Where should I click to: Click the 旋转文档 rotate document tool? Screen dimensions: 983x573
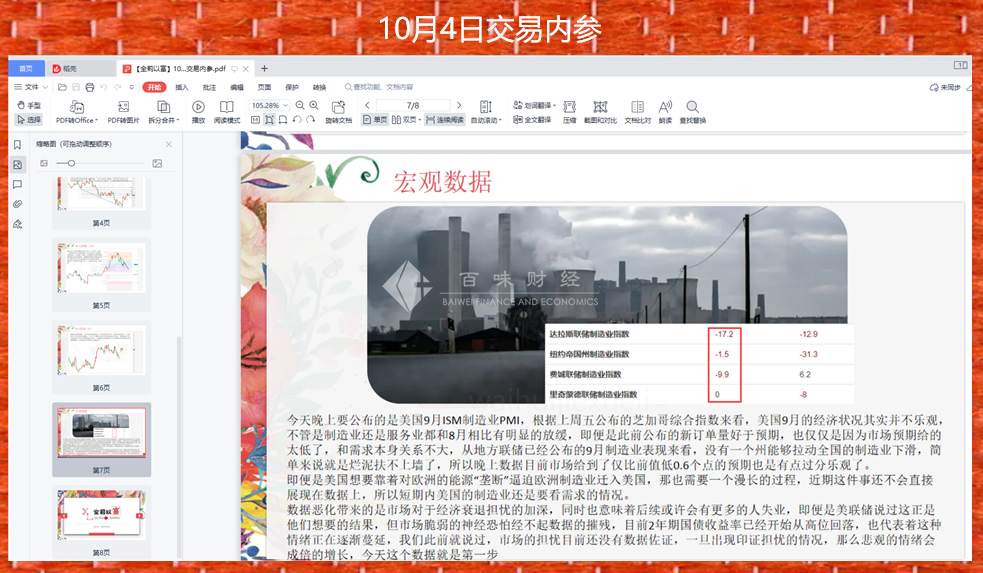339,112
